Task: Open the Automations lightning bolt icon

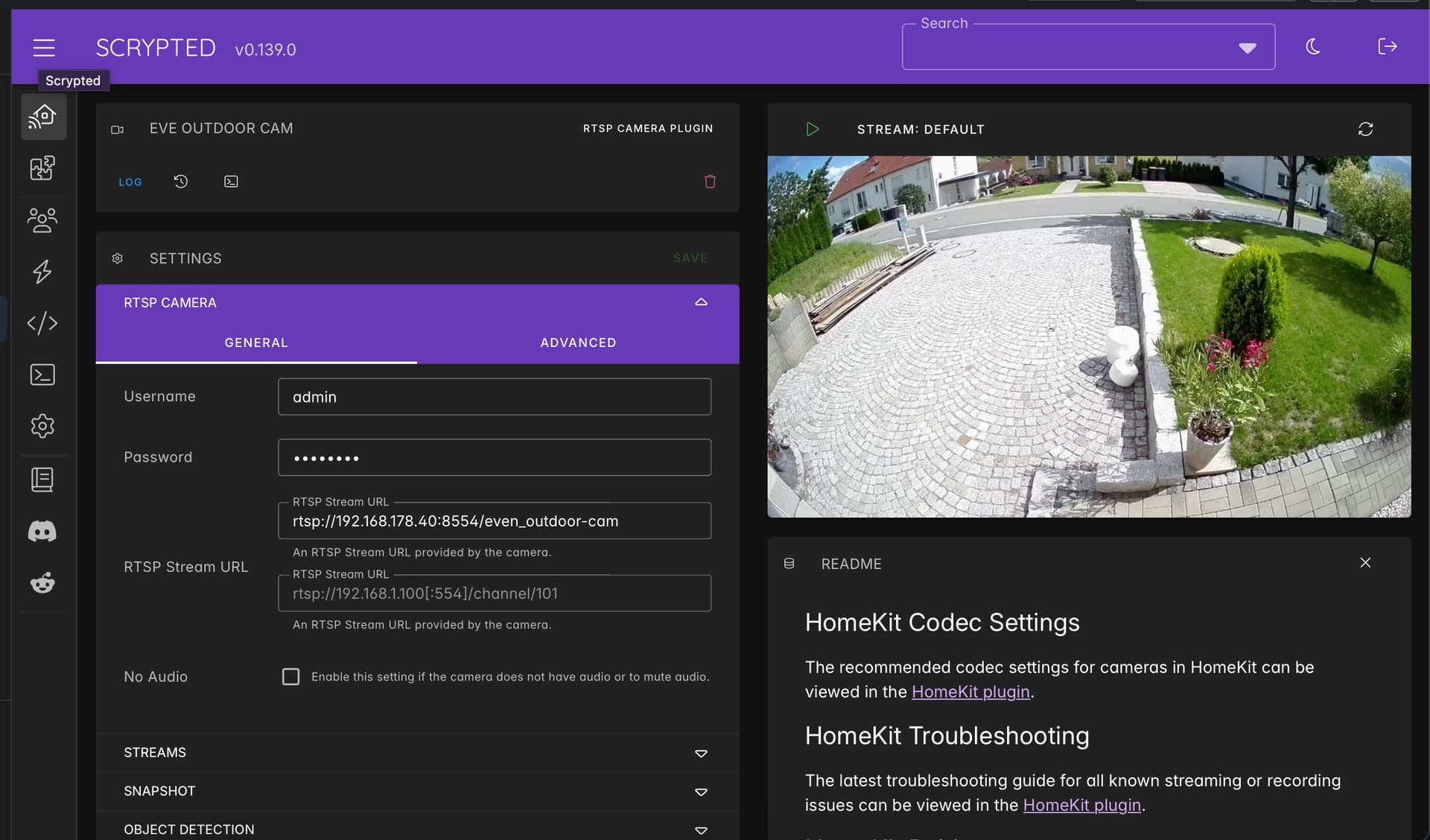Action: 42,272
